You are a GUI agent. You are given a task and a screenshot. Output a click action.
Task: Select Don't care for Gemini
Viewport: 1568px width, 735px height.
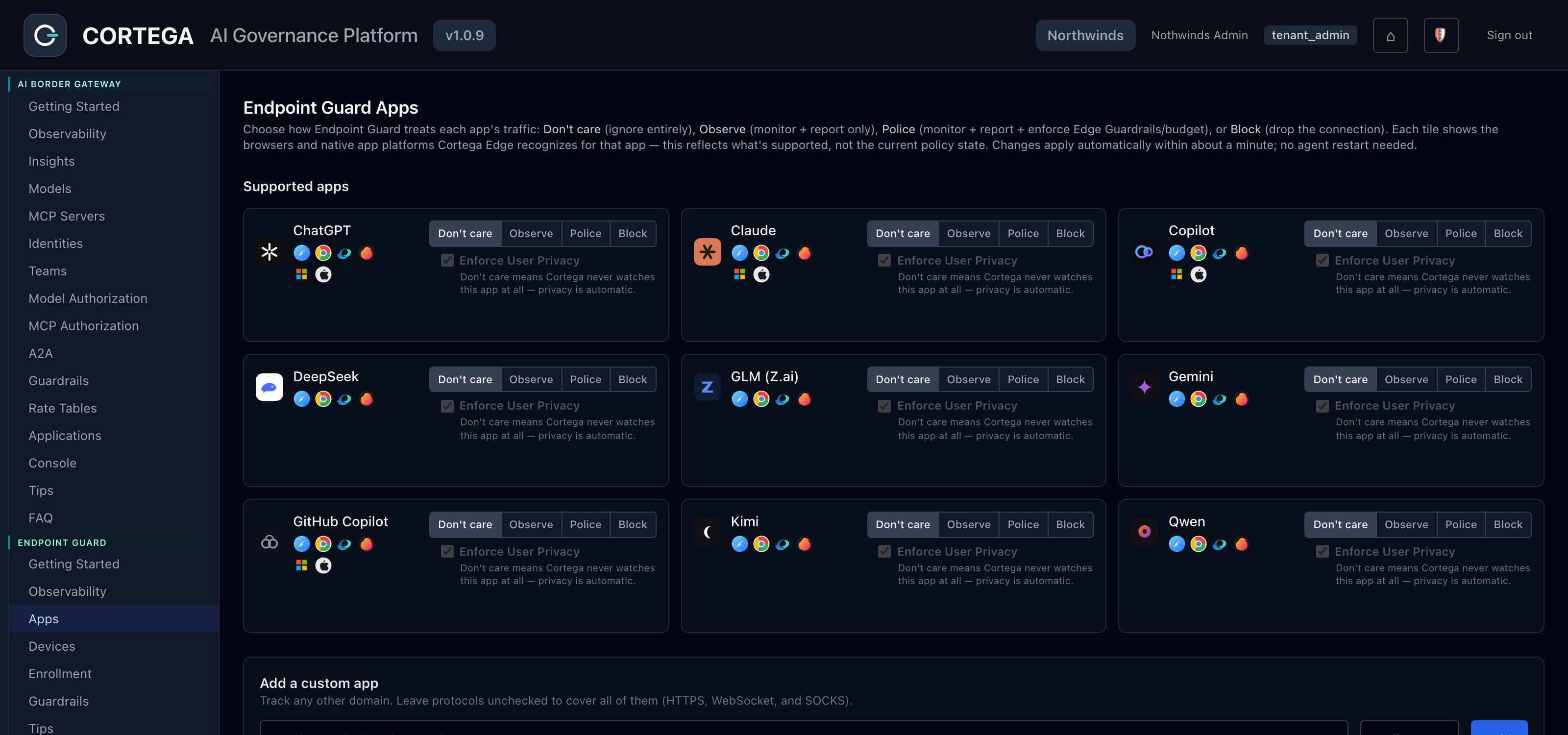pyautogui.click(x=1340, y=379)
